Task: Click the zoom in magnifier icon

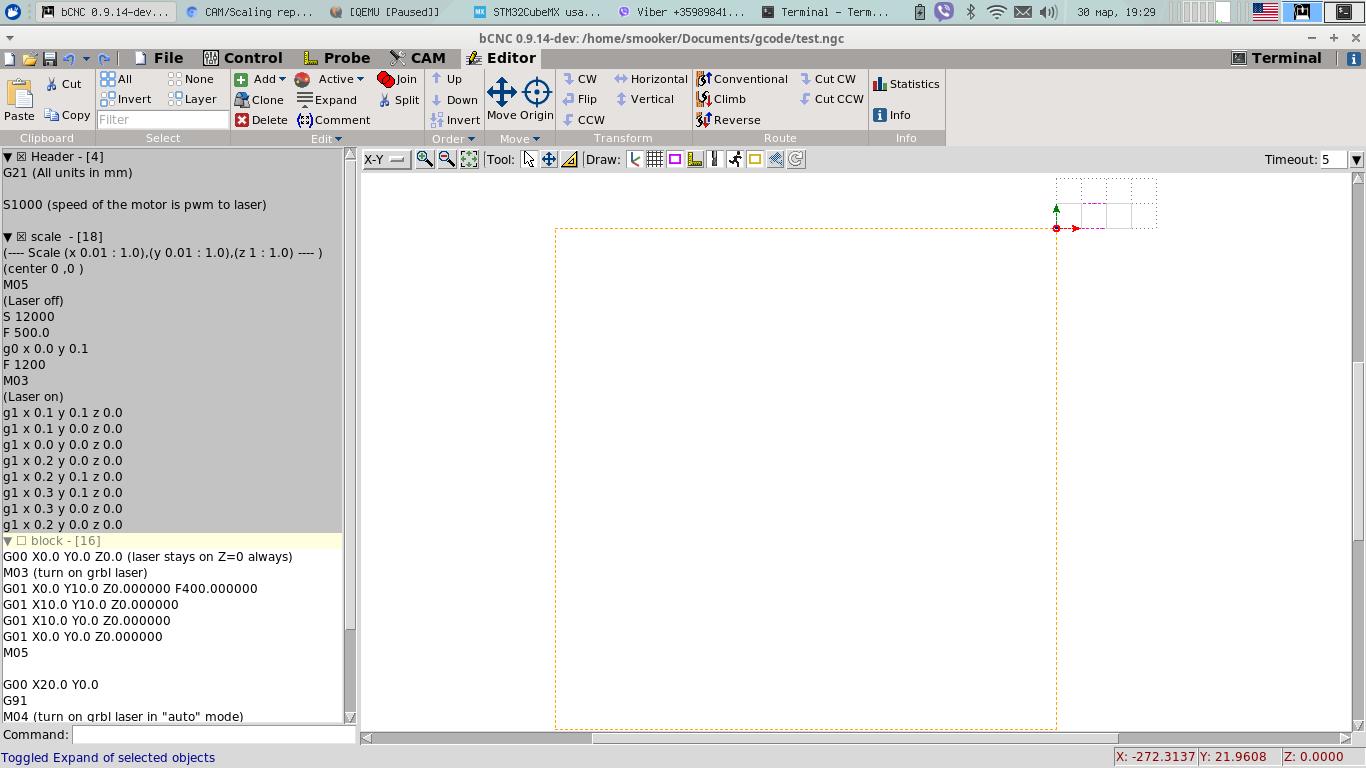Action: (x=425, y=159)
